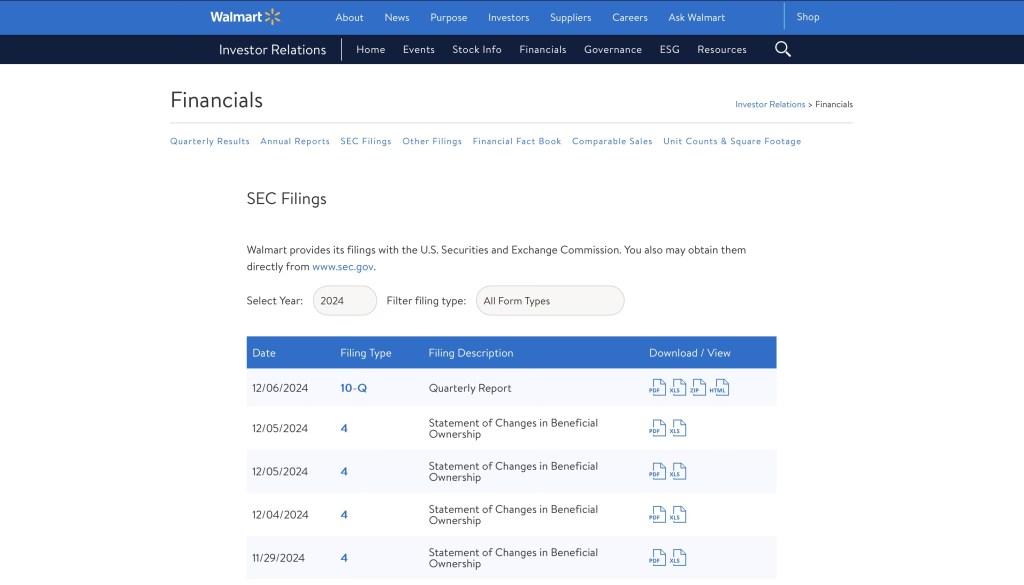Open the Select Year dropdown showing 2024
The image size is (1024, 585).
tap(344, 301)
